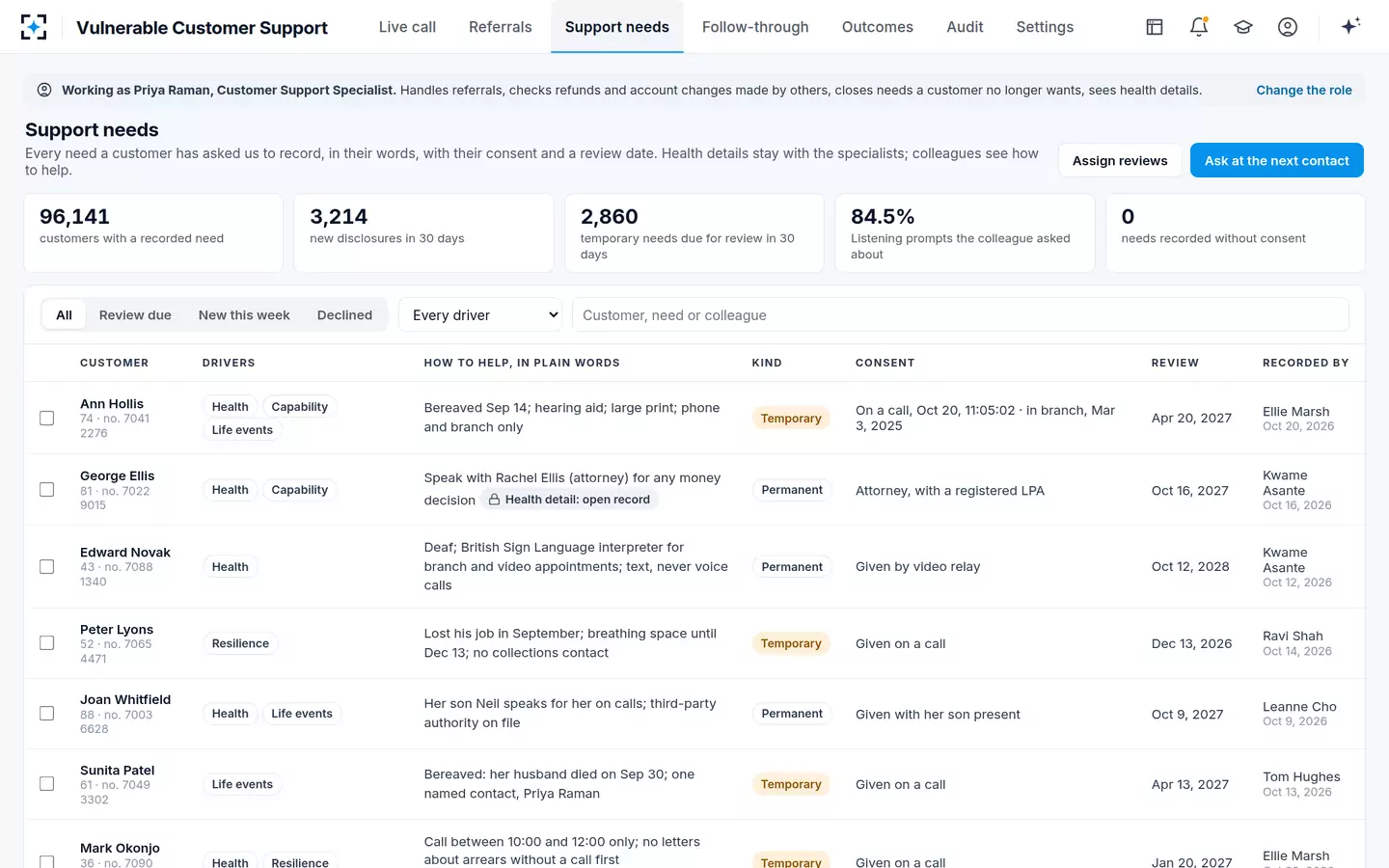This screenshot has width=1389, height=868.
Task: Open the Follow-through tab
Action: point(755,27)
